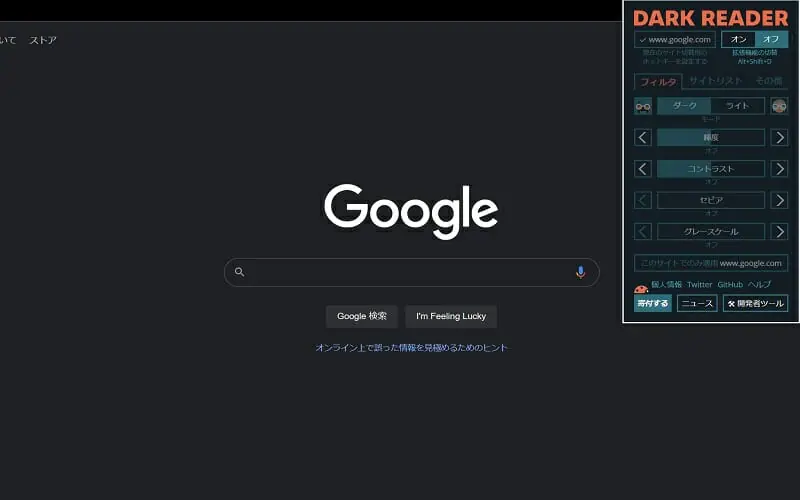Open the その他 tab
Viewport: 800px width, 500px height.
coord(768,81)
